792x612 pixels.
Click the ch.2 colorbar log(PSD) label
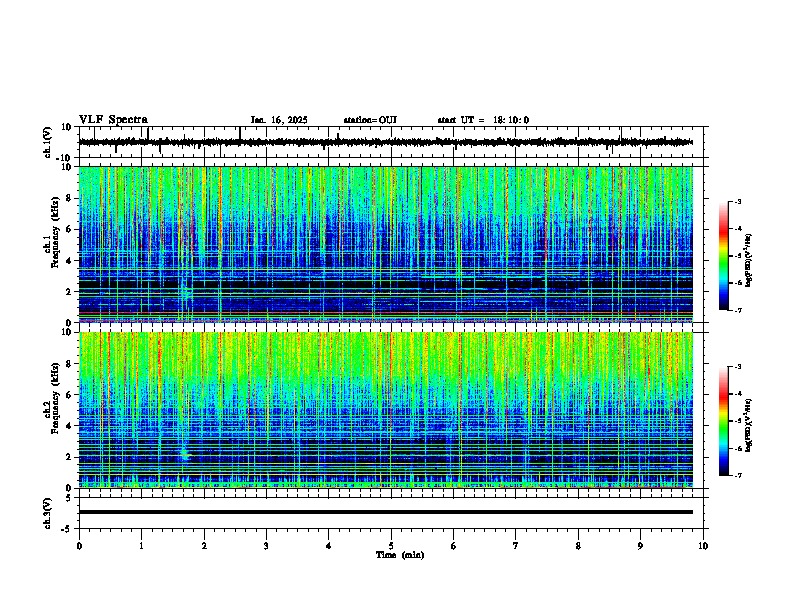pyautogui.click(x=748, y=425)
